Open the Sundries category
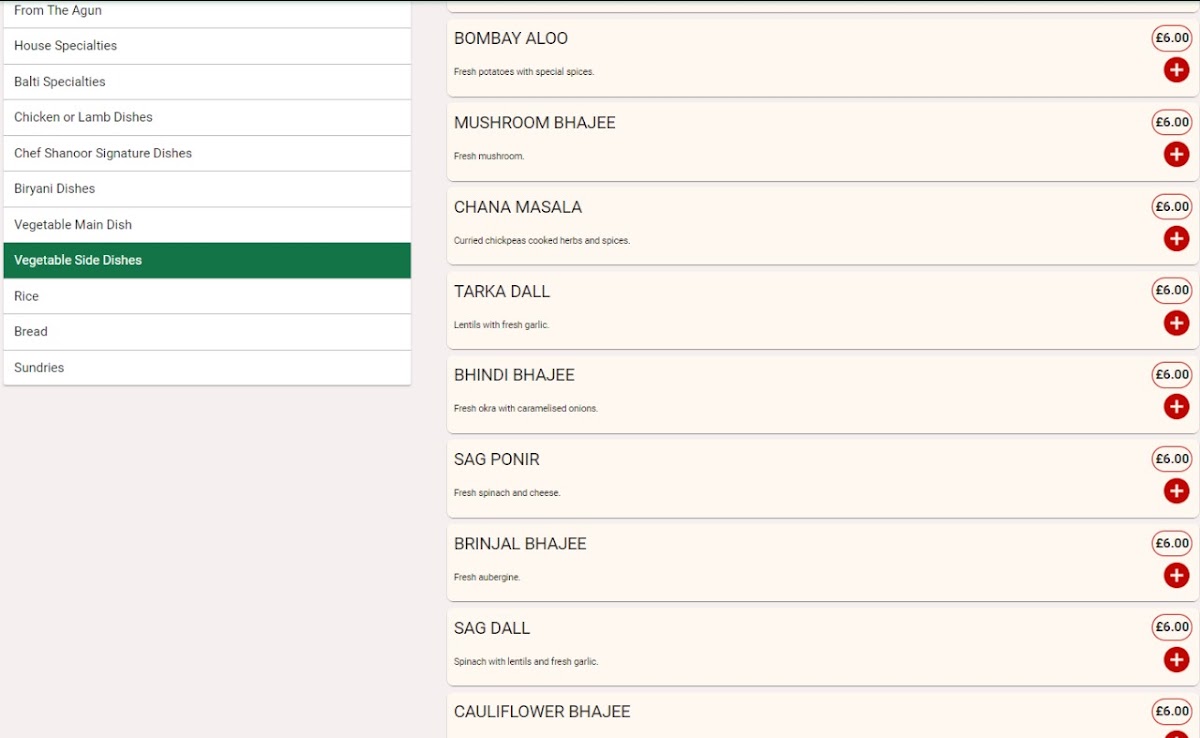Image resolution: width=1200 pixels, height=738 pixels. (x=207, y=368)
